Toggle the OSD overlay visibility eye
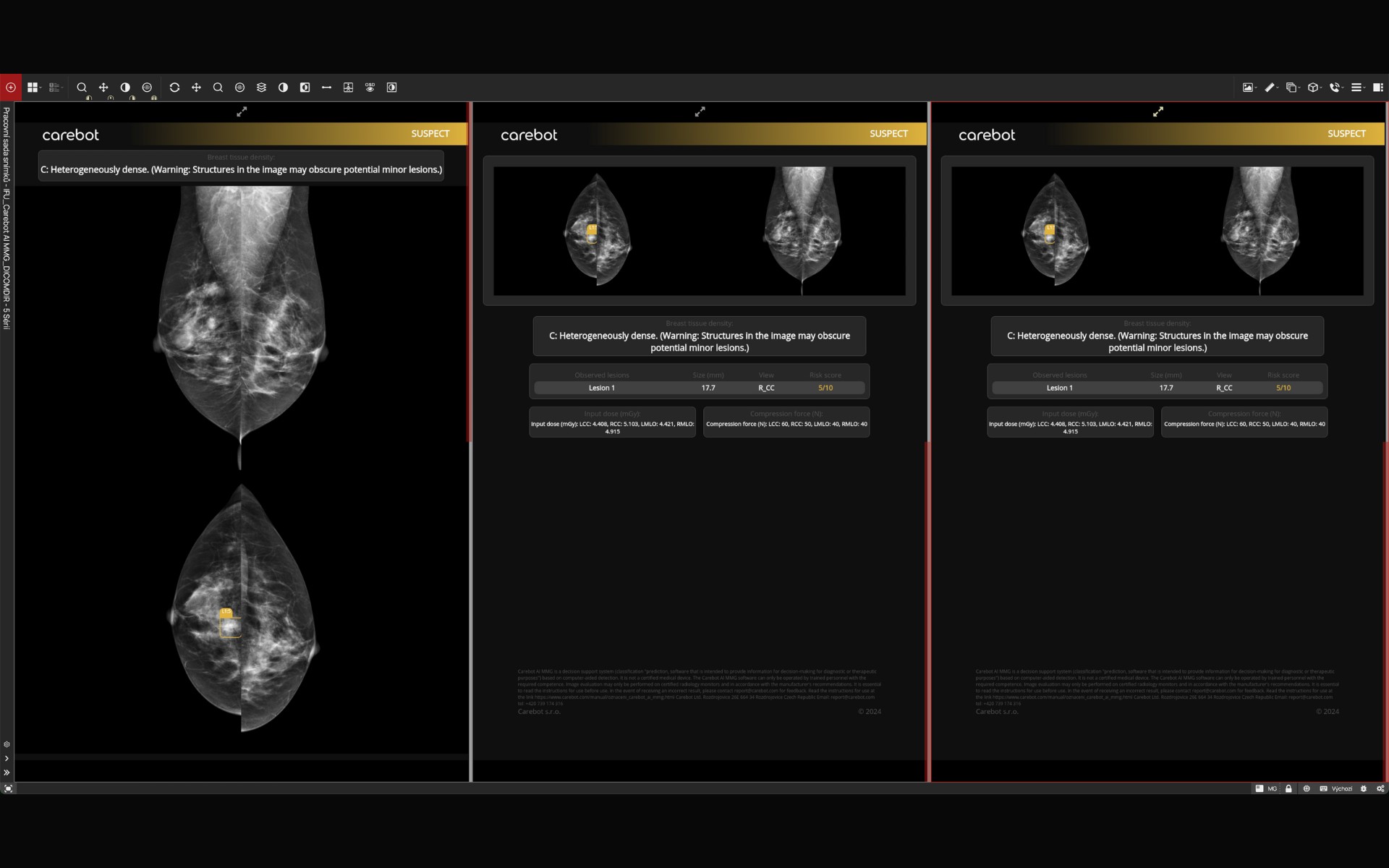This screenshot has height=868, width=1389. [x=370, y=88]
